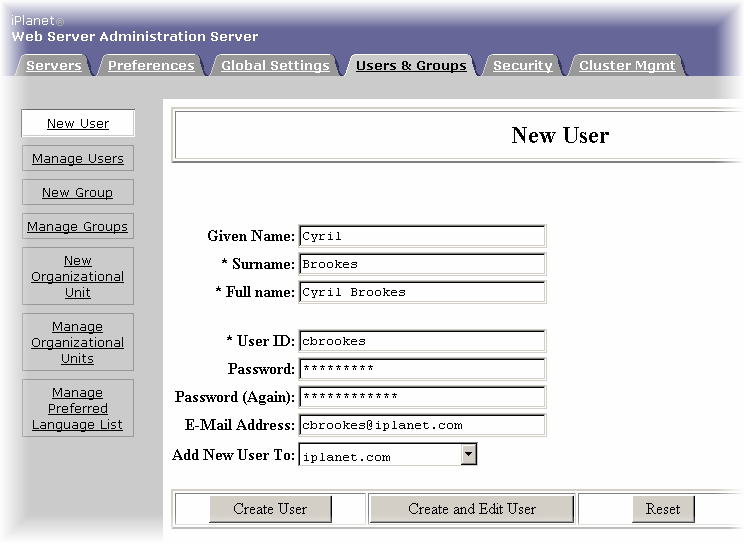This screenshot has height=543, width=744.
Task: Focus the Given Name field
Action: pos(422,236)
